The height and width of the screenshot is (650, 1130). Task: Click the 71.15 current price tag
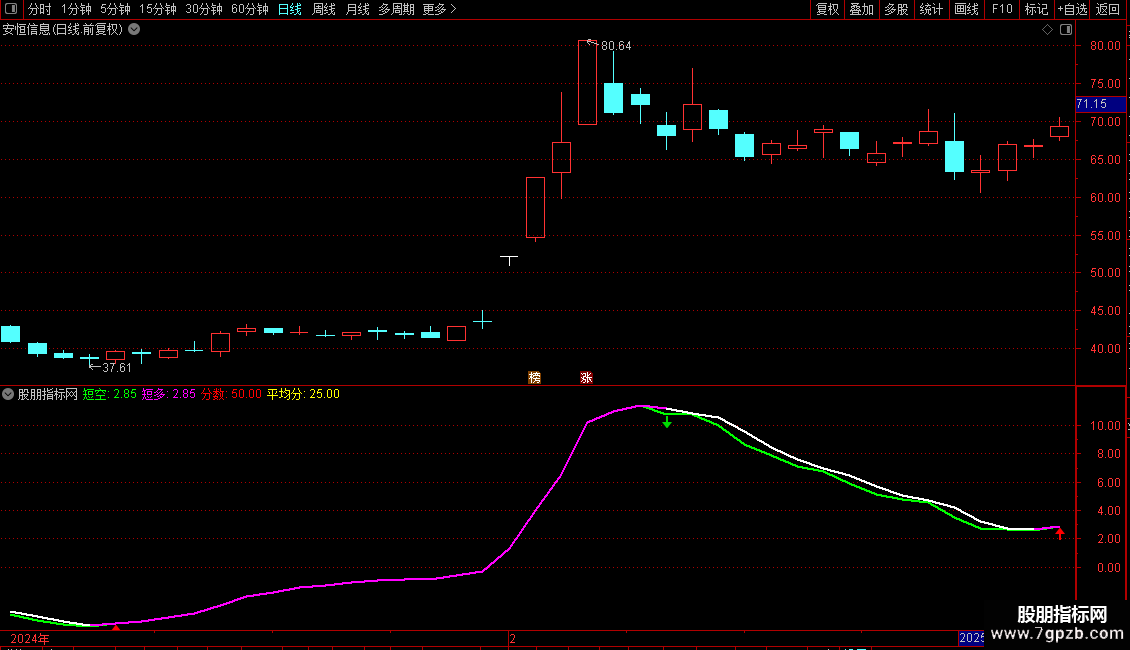(x=1099, y=104)
